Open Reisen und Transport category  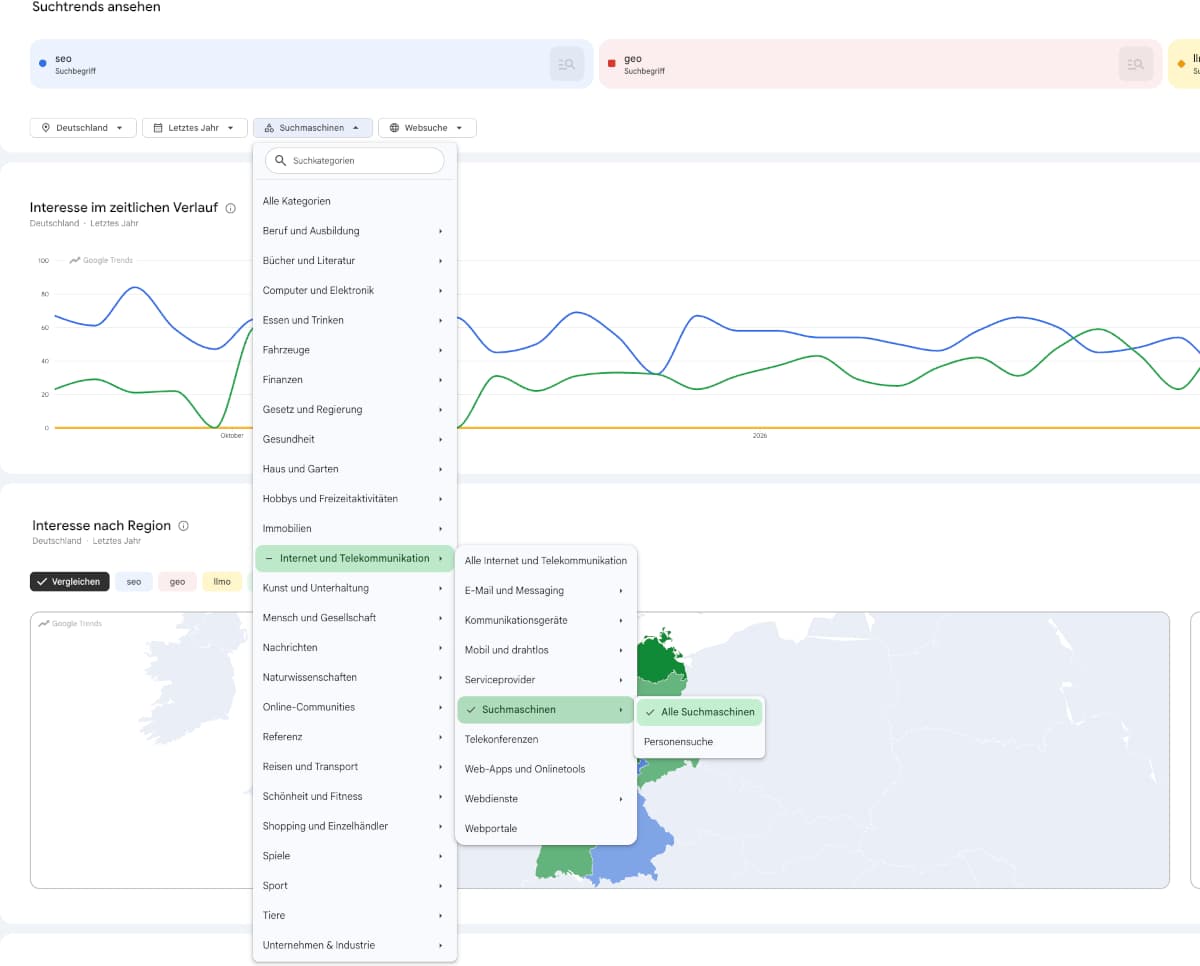355,767
